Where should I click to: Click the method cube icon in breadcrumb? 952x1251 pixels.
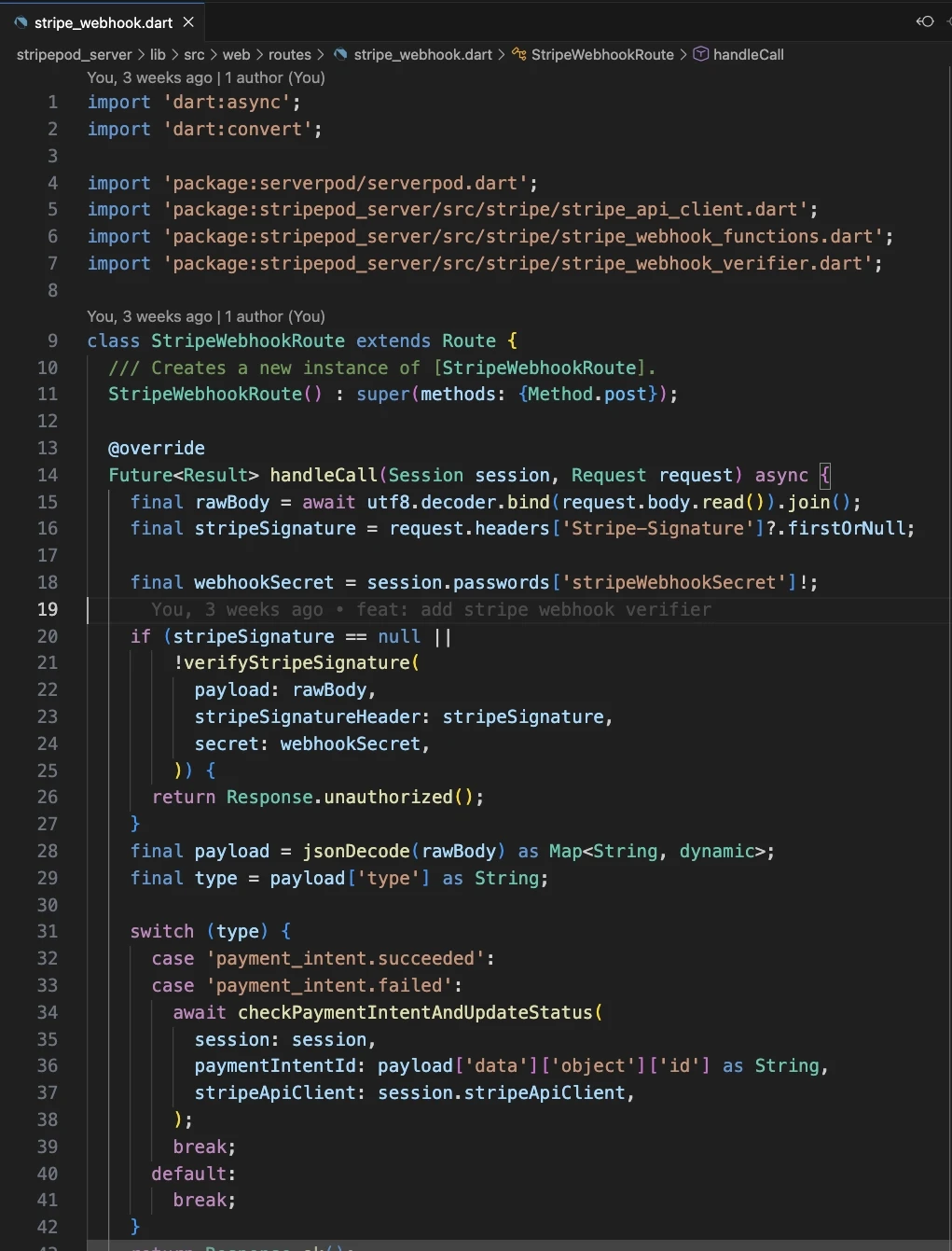[x=701, y=55]
